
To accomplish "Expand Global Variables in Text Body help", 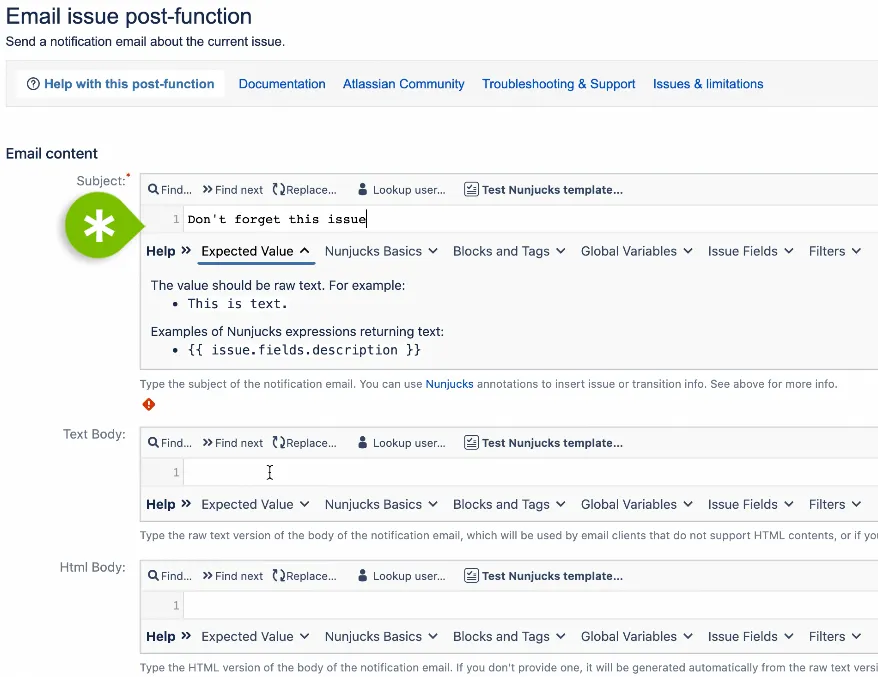I will [636, 505].
